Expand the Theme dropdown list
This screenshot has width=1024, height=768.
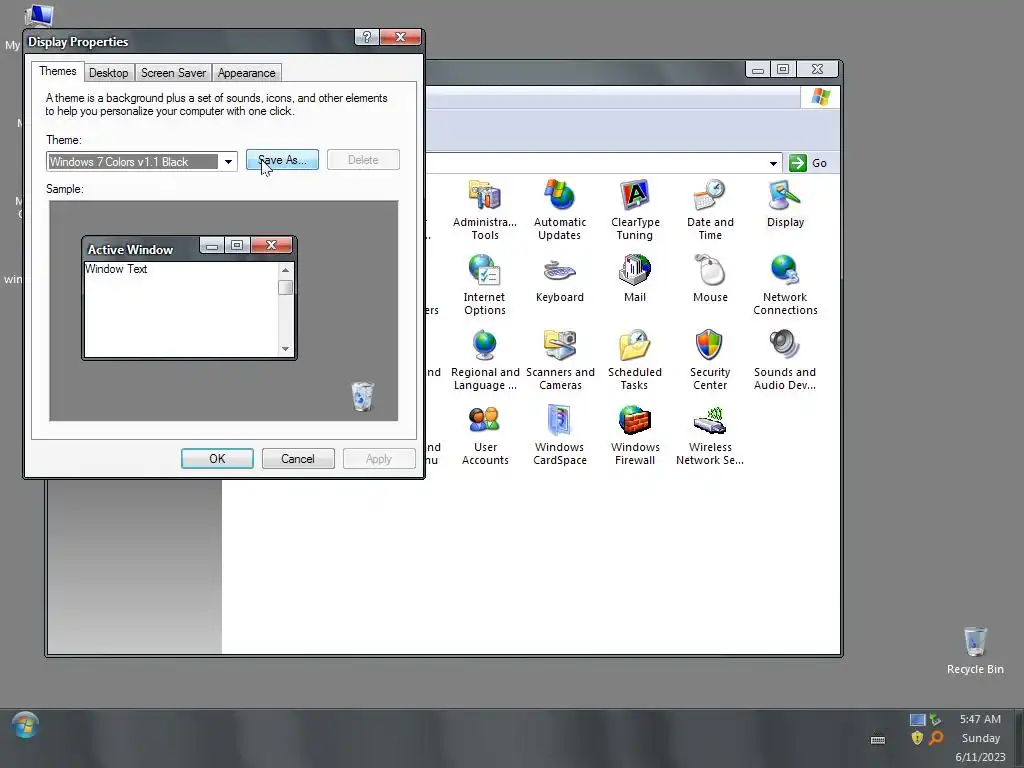[228, 161]
